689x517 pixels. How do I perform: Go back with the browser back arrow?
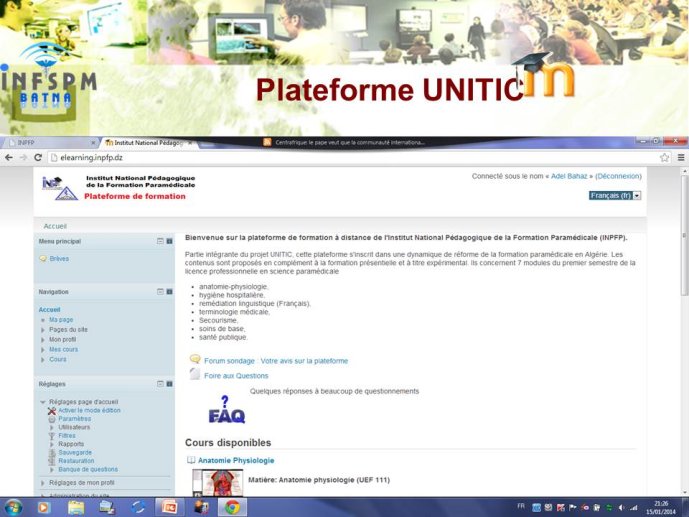(8, 158)
